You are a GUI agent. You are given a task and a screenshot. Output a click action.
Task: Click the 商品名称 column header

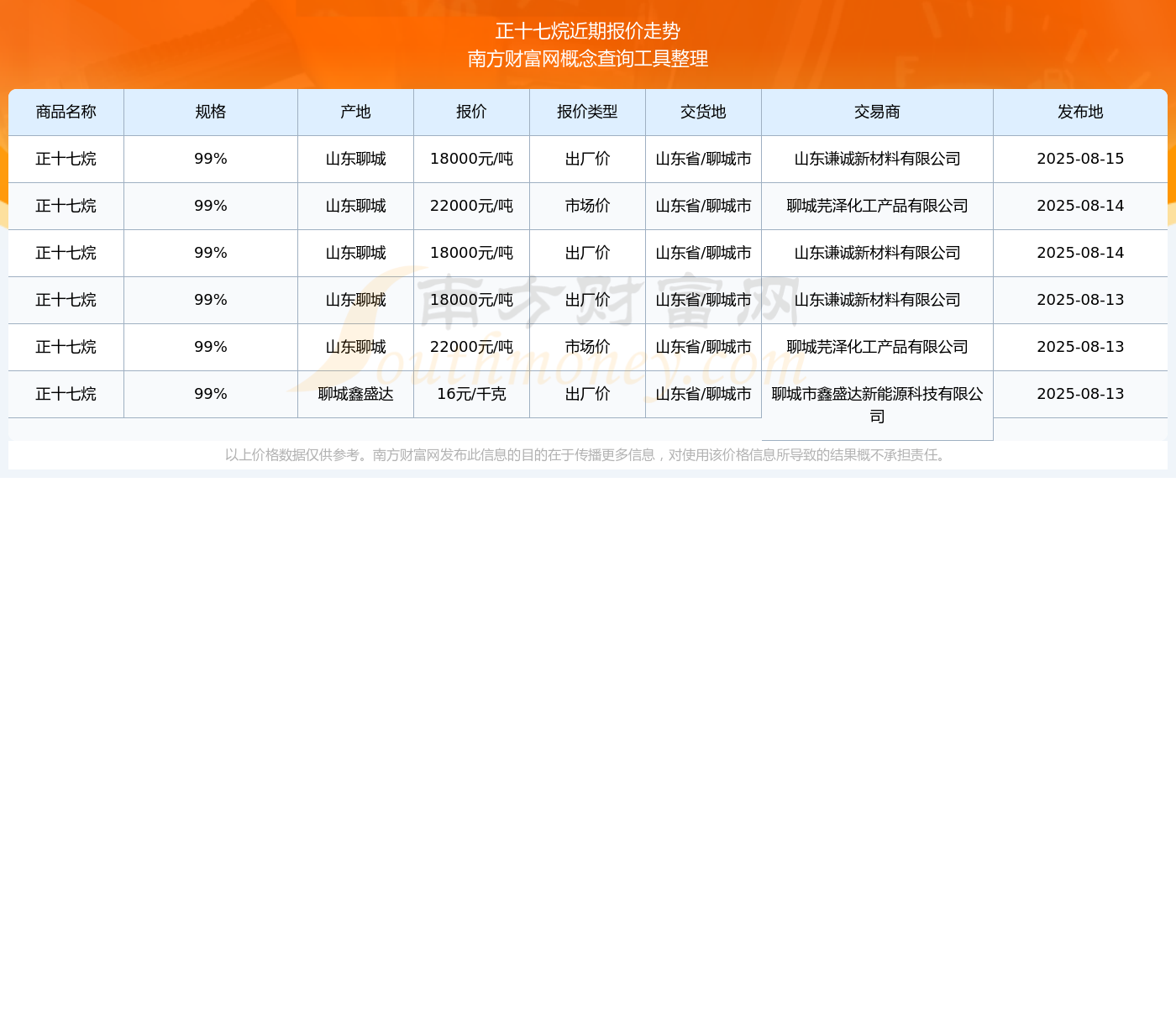click(66, 112)
